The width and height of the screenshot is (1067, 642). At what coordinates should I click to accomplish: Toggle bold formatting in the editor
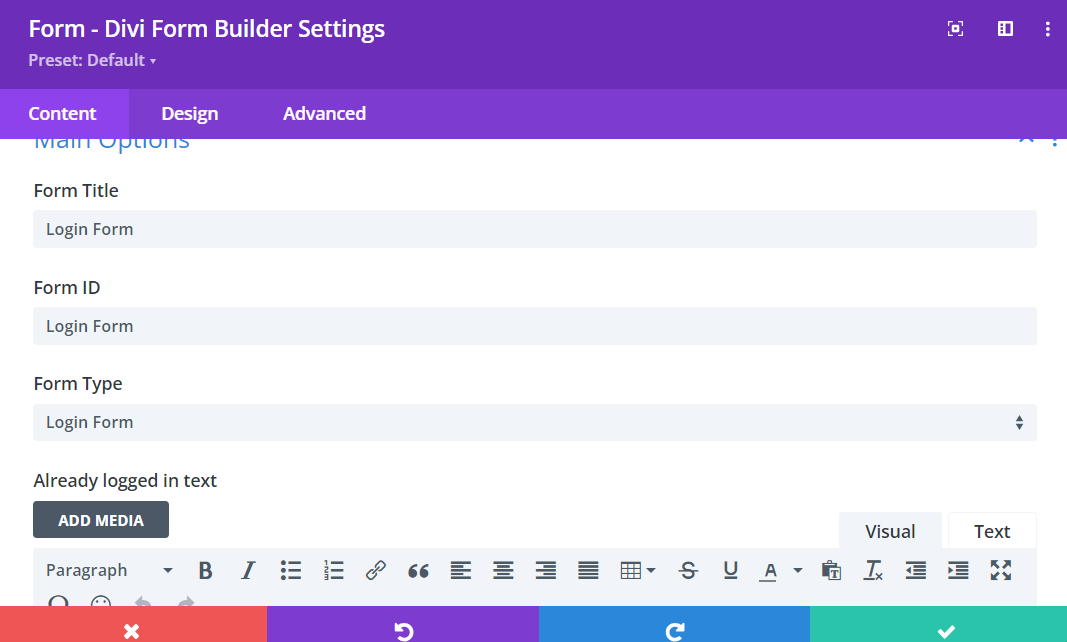click(x=205, y=570)
